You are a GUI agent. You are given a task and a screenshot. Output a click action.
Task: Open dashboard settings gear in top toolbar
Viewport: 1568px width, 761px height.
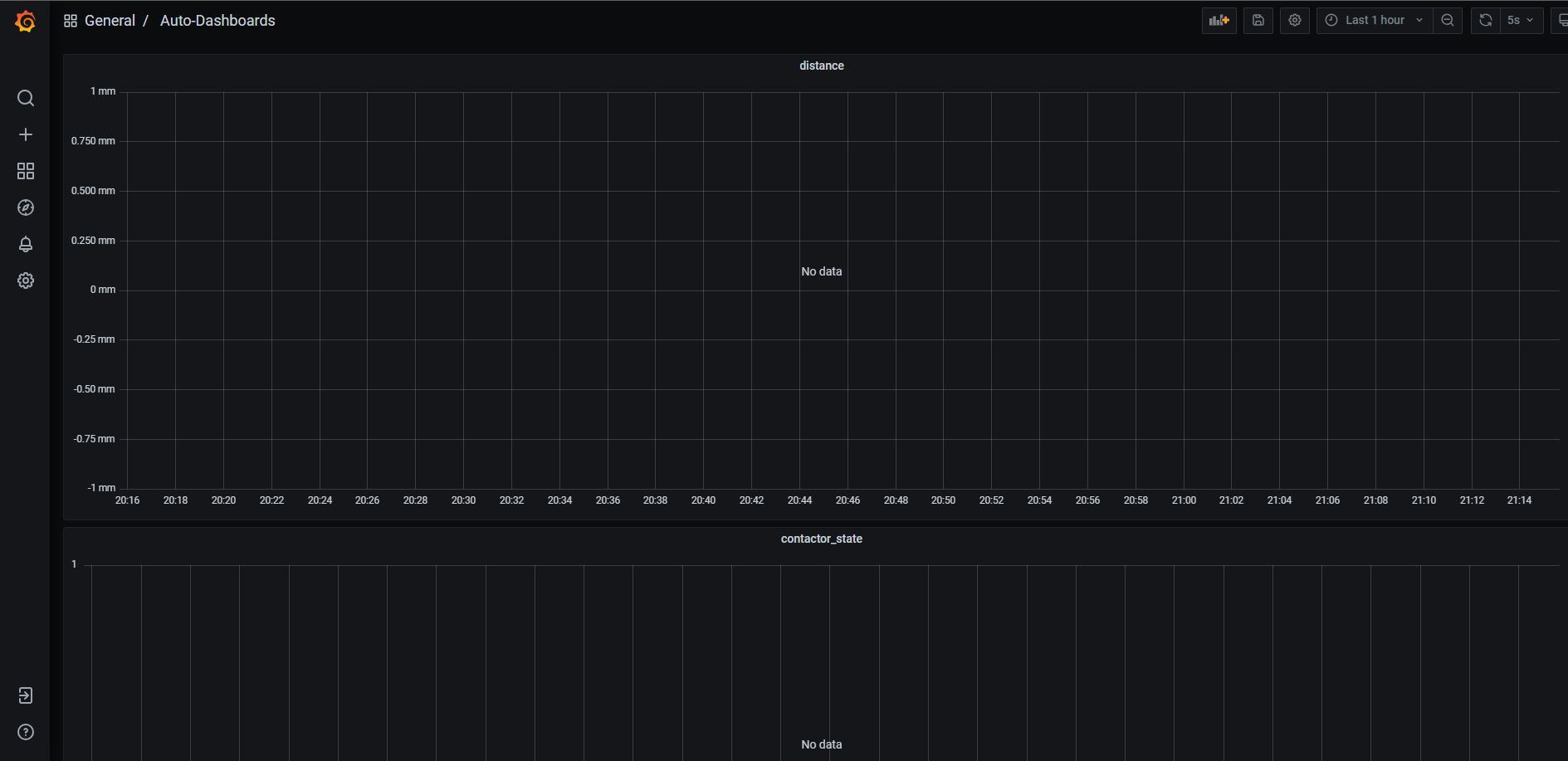pyautogui.click(x=1294, y=21)
